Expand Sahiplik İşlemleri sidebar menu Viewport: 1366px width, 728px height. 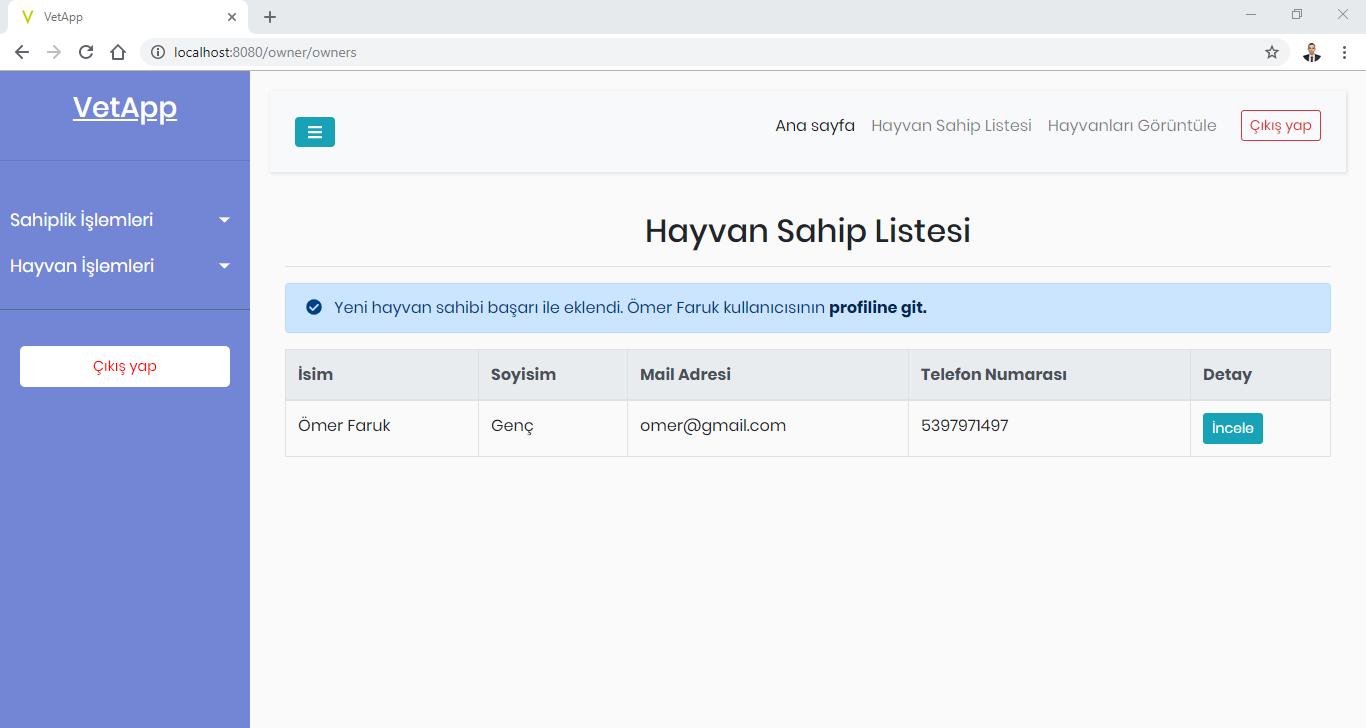(x=120, y=220)
